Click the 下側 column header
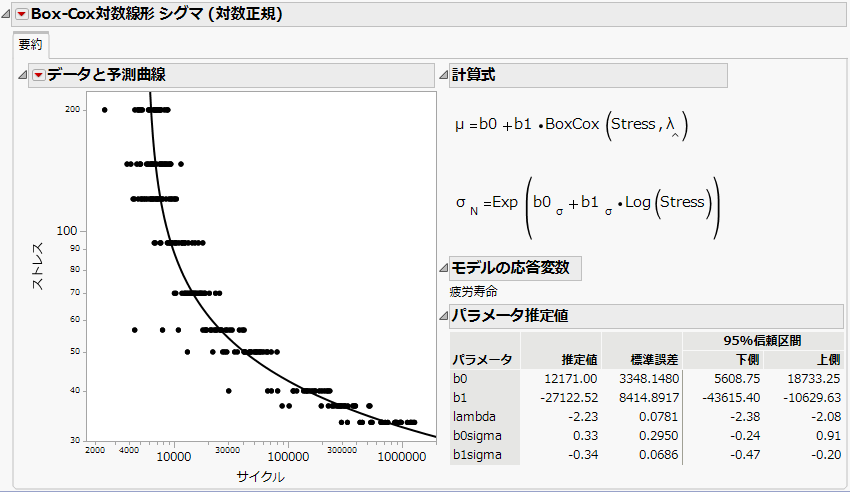The width and height of the screenshot is (850, 492). [x=748, y=359]
